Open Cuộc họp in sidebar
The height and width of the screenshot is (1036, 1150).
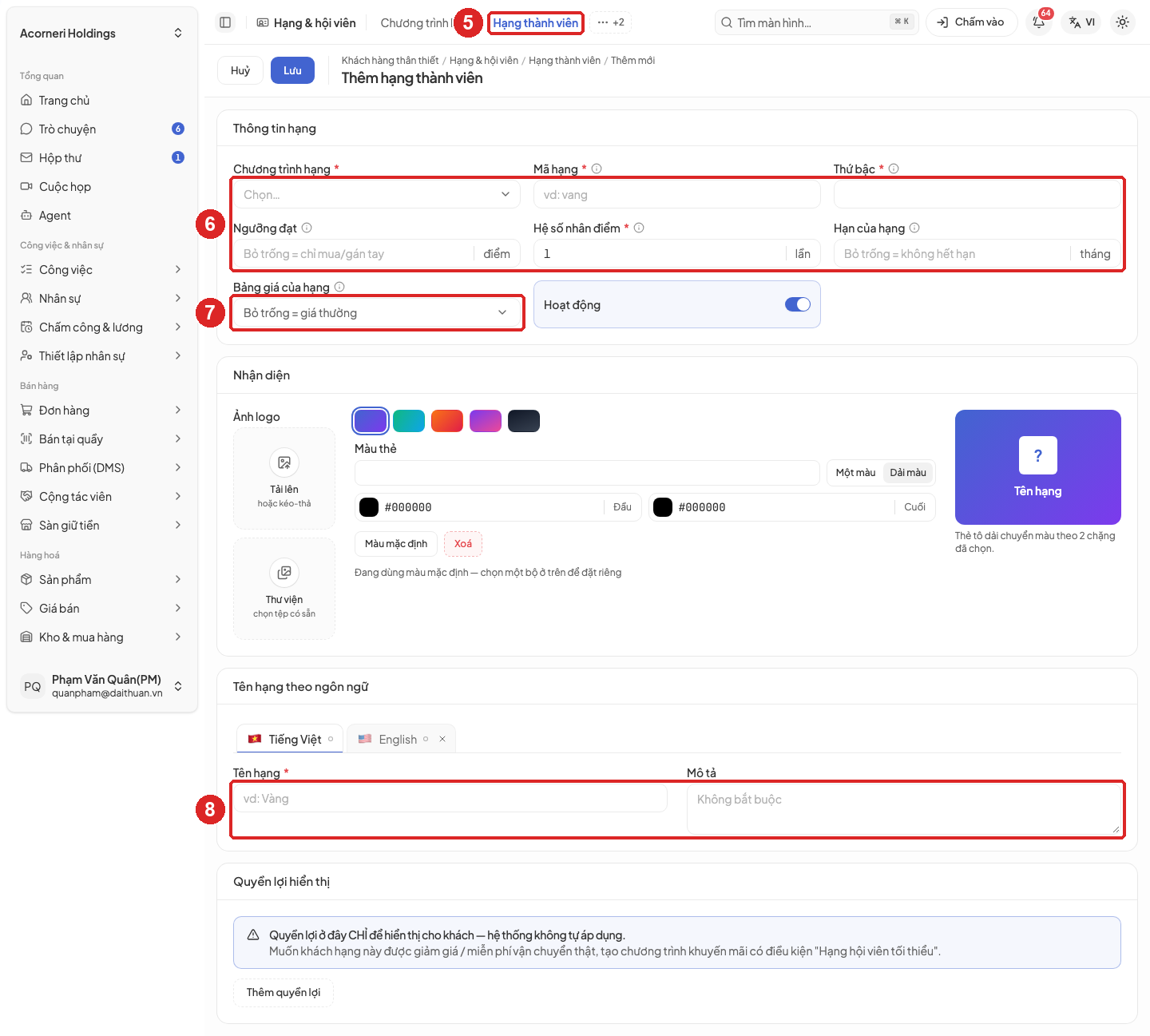[x=102, y=187]
